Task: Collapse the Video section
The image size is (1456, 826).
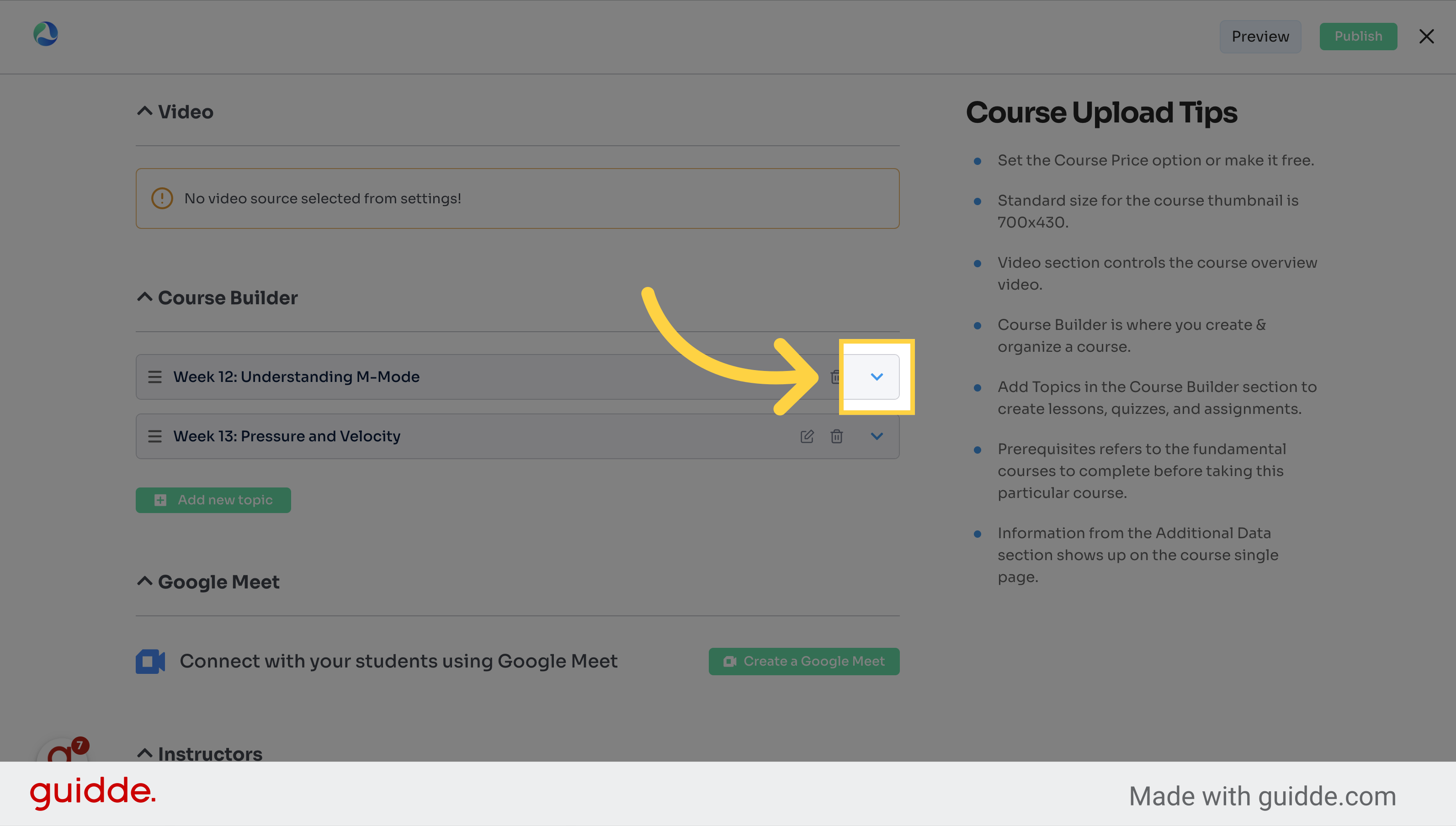Action: click(143, 111)
